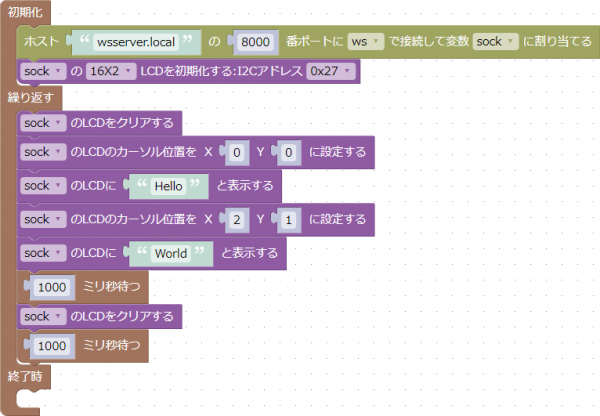Click と表示する after World

pos(249,253)
